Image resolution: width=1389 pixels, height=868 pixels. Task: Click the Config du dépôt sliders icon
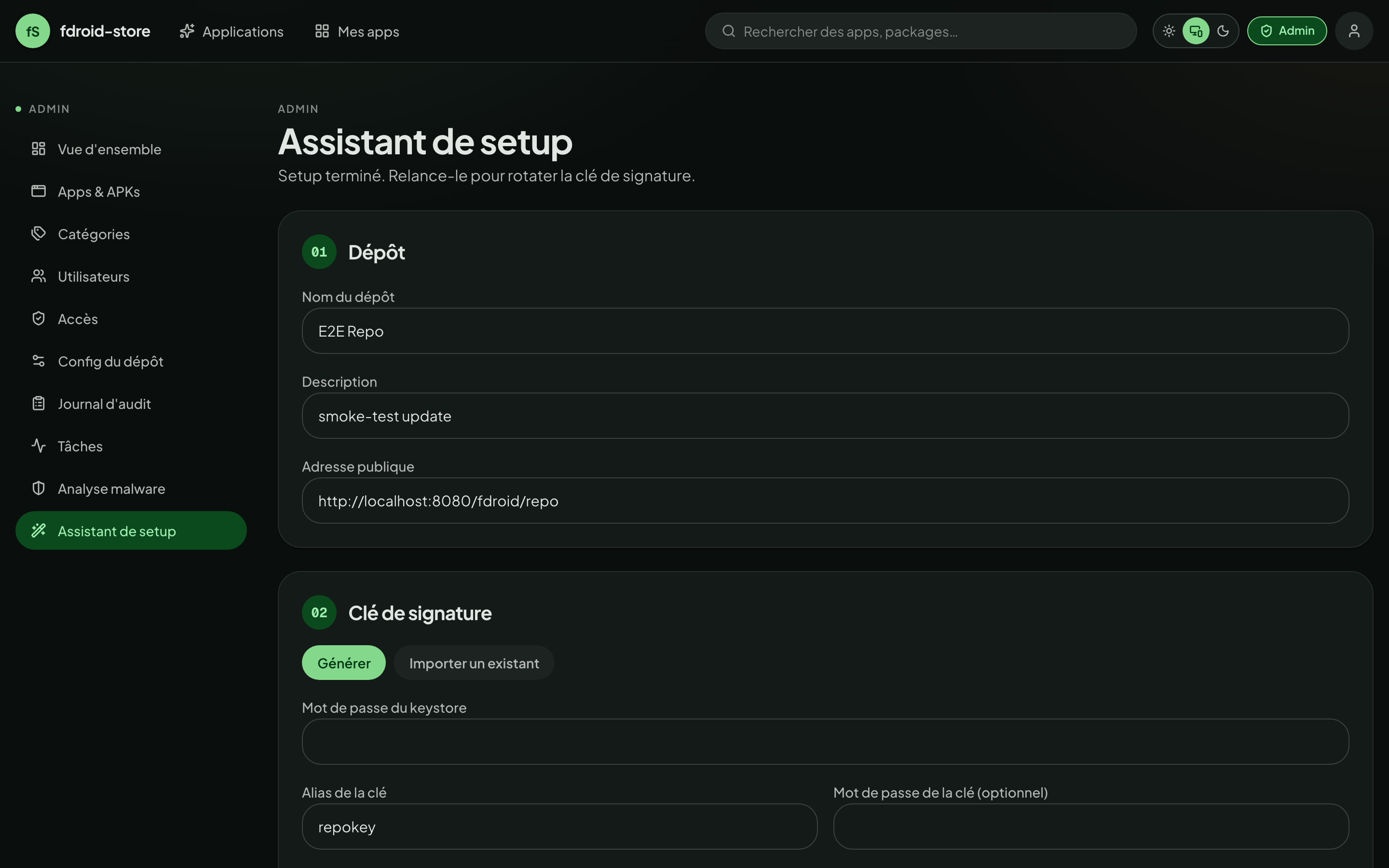pos(39,361)
